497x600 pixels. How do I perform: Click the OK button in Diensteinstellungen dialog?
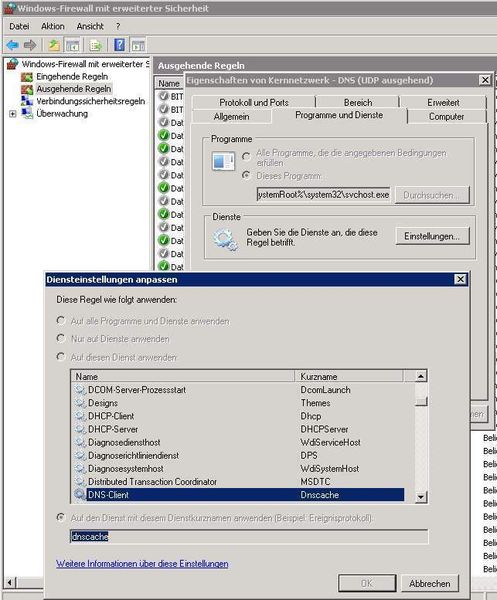[x=367, y=583]
